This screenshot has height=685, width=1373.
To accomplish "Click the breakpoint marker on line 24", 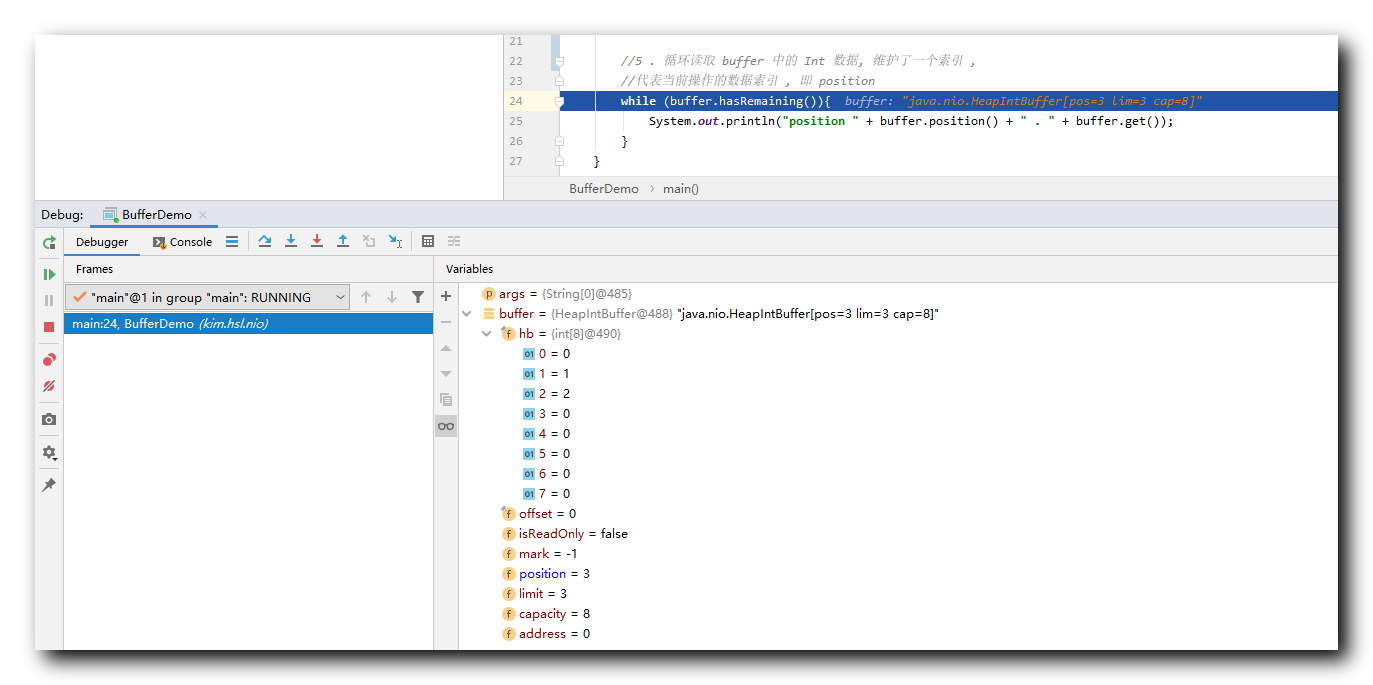I will point(558,101).
